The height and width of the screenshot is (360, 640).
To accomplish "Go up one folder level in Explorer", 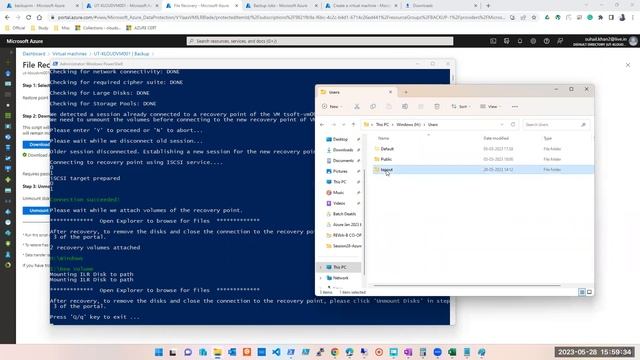I will tap(353, 124).
